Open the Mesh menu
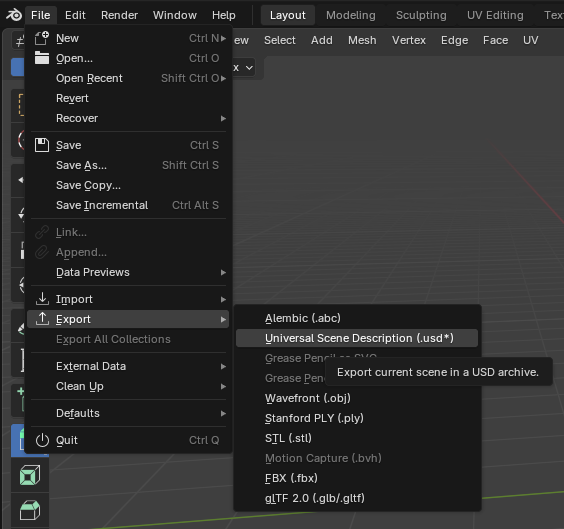This screenshot has height=529, width=564. pyautogui.click(x=362, y=40)
